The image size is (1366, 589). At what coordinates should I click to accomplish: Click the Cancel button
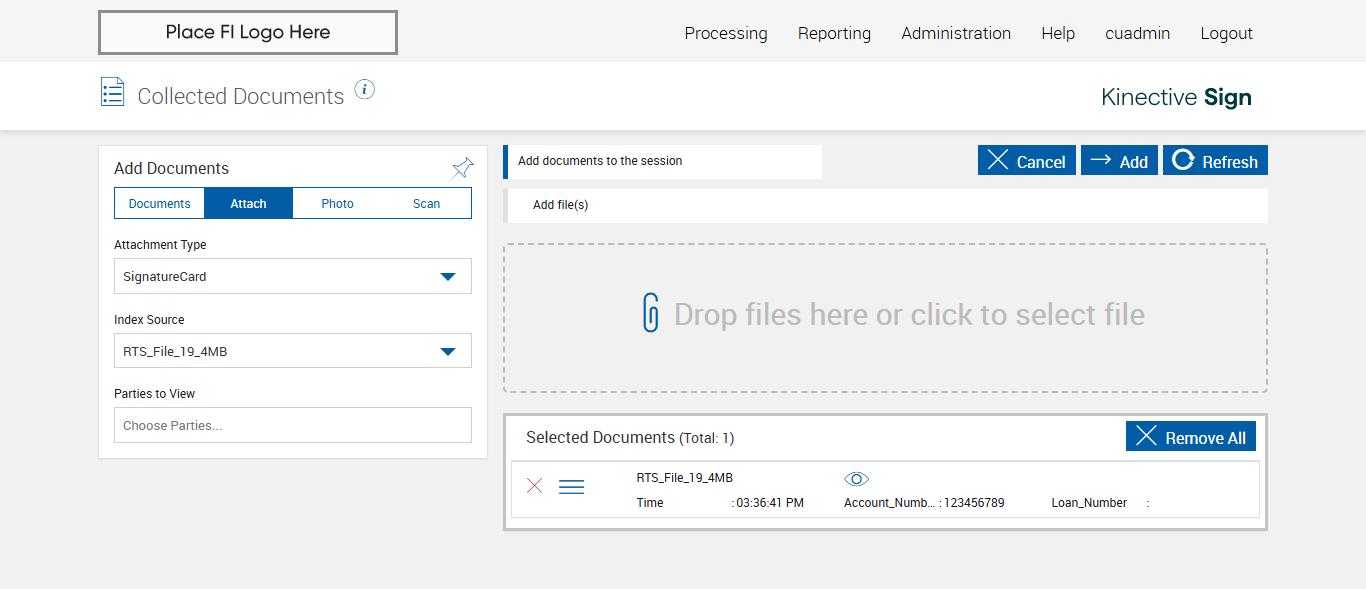tap(1027, 161)
